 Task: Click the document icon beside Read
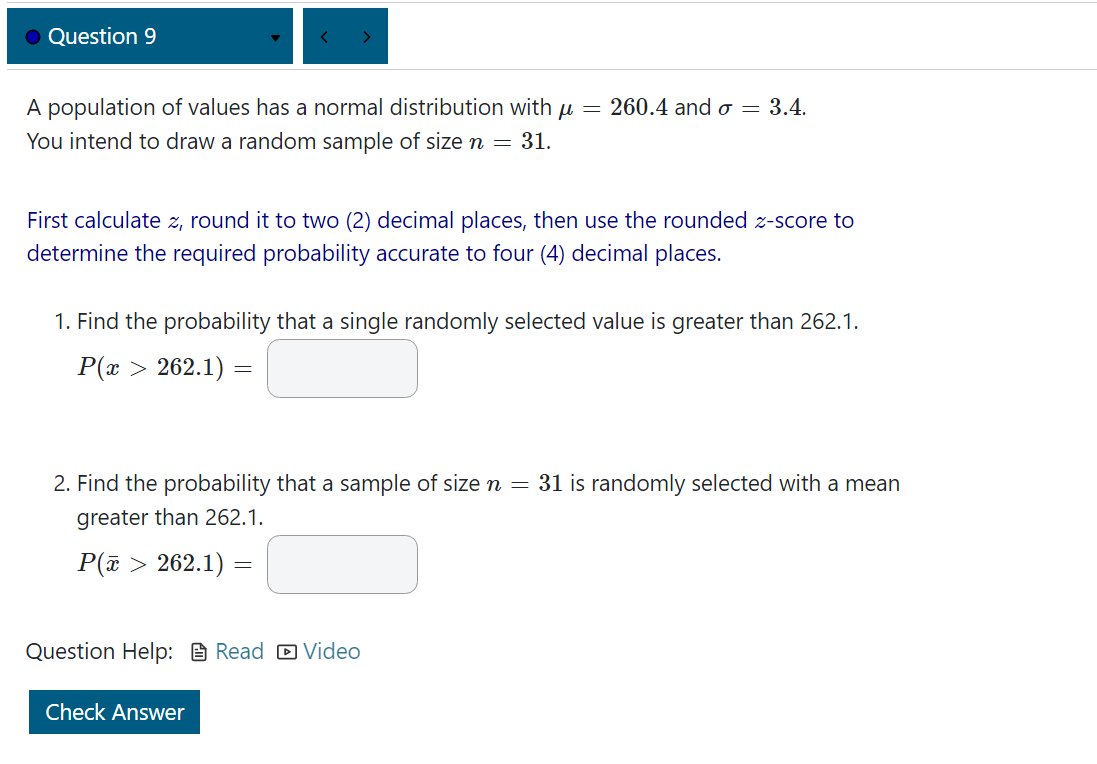pos(197,651)
